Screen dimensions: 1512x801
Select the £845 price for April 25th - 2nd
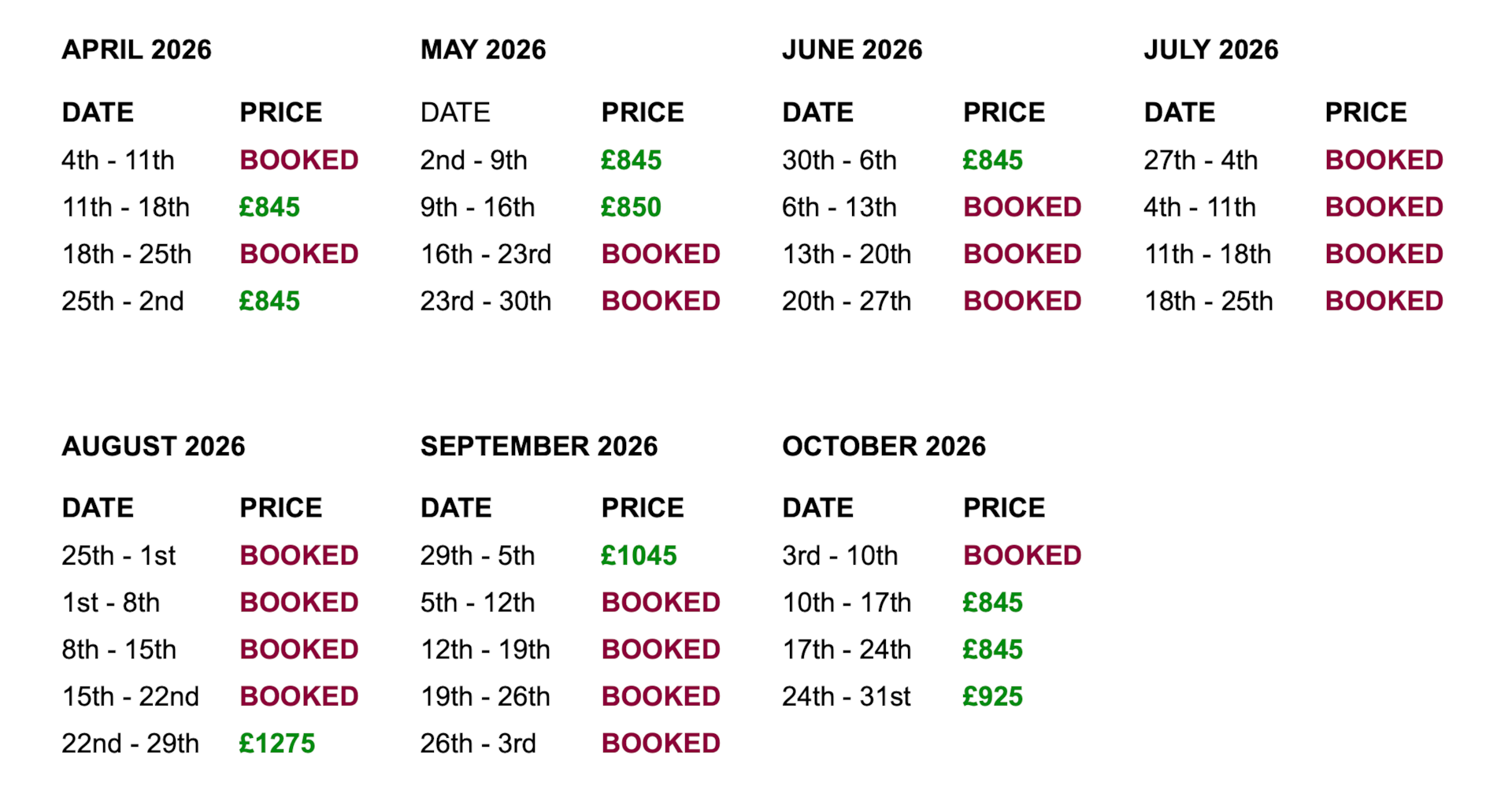coord(269,301)
